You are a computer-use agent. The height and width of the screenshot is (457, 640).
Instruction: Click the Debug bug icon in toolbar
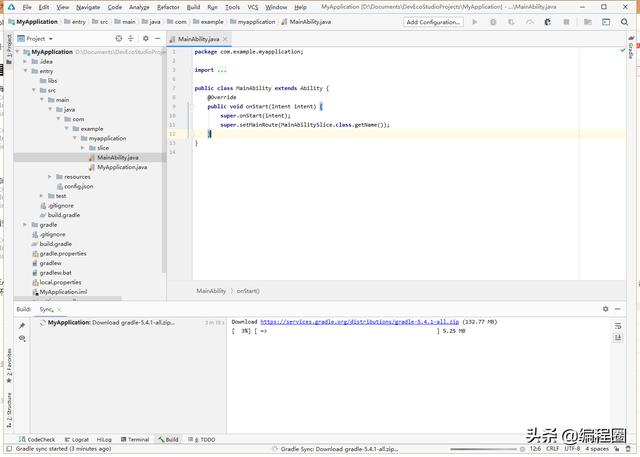click(493, 22)
